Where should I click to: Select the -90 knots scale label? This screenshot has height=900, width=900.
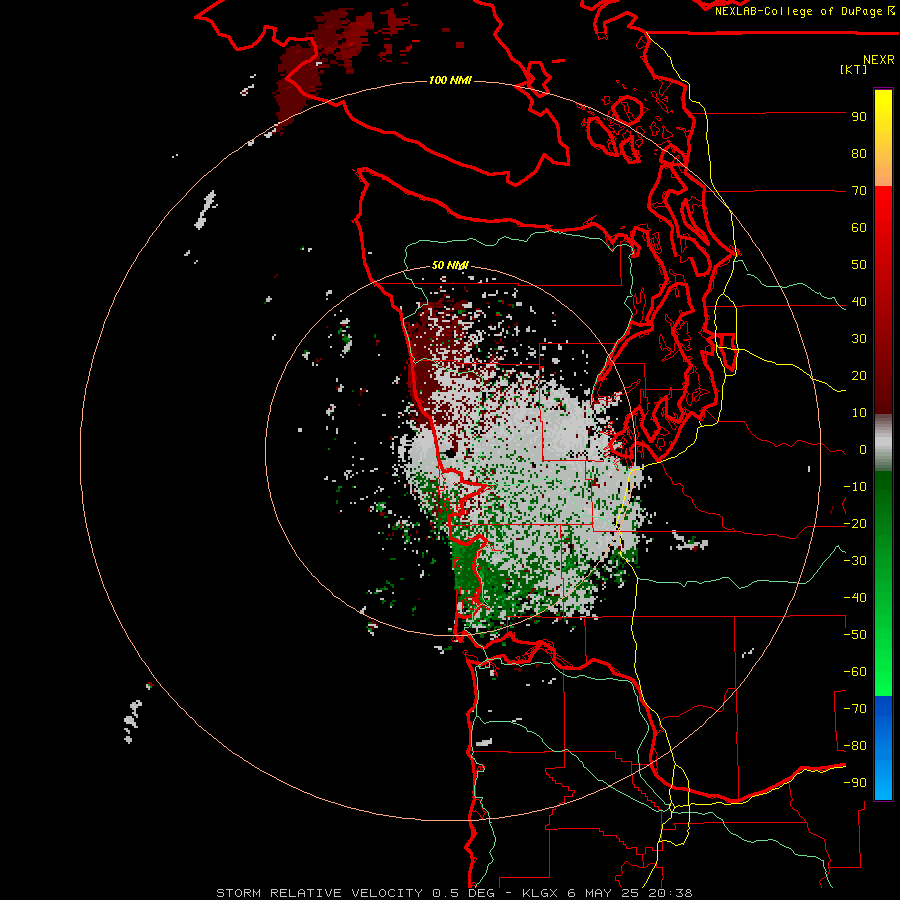pos(855,783)
